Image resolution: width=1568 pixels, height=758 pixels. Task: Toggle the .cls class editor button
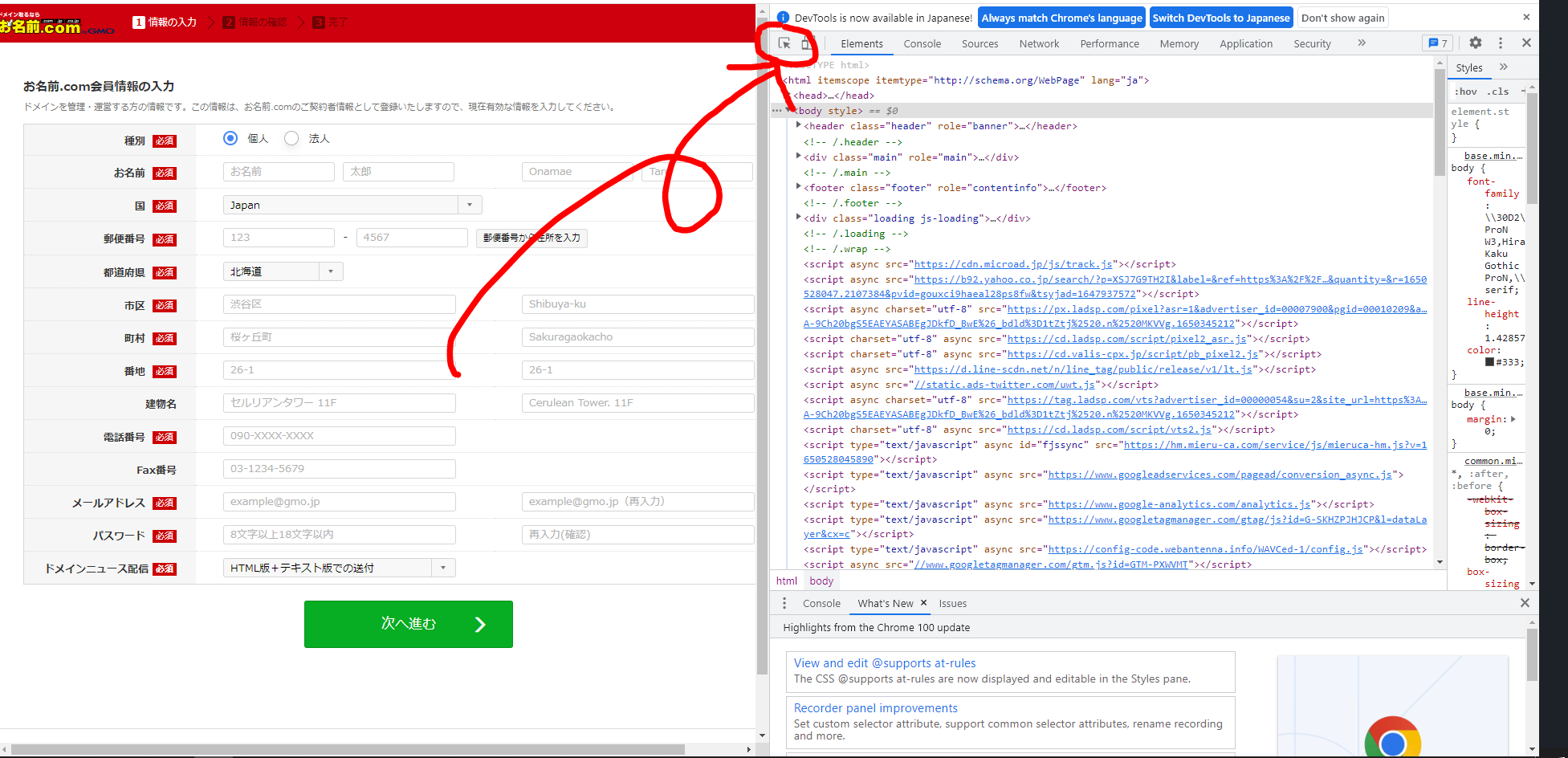pos(1498,92)
